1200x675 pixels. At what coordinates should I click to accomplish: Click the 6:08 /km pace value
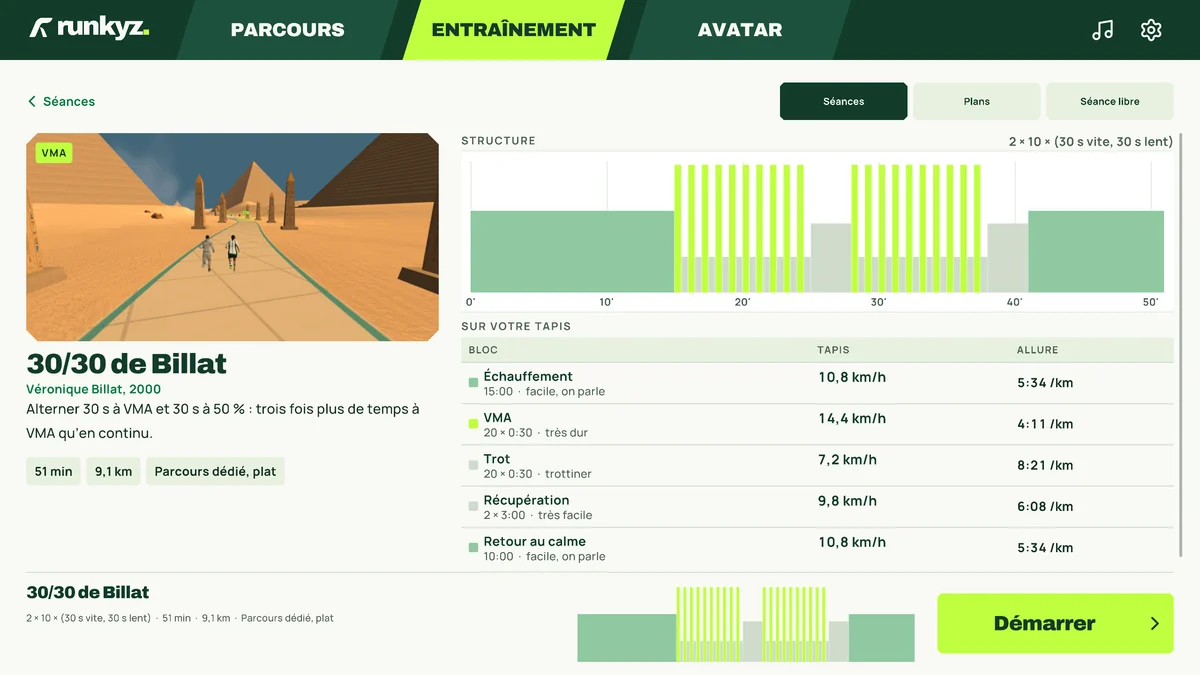point(1045,507)
